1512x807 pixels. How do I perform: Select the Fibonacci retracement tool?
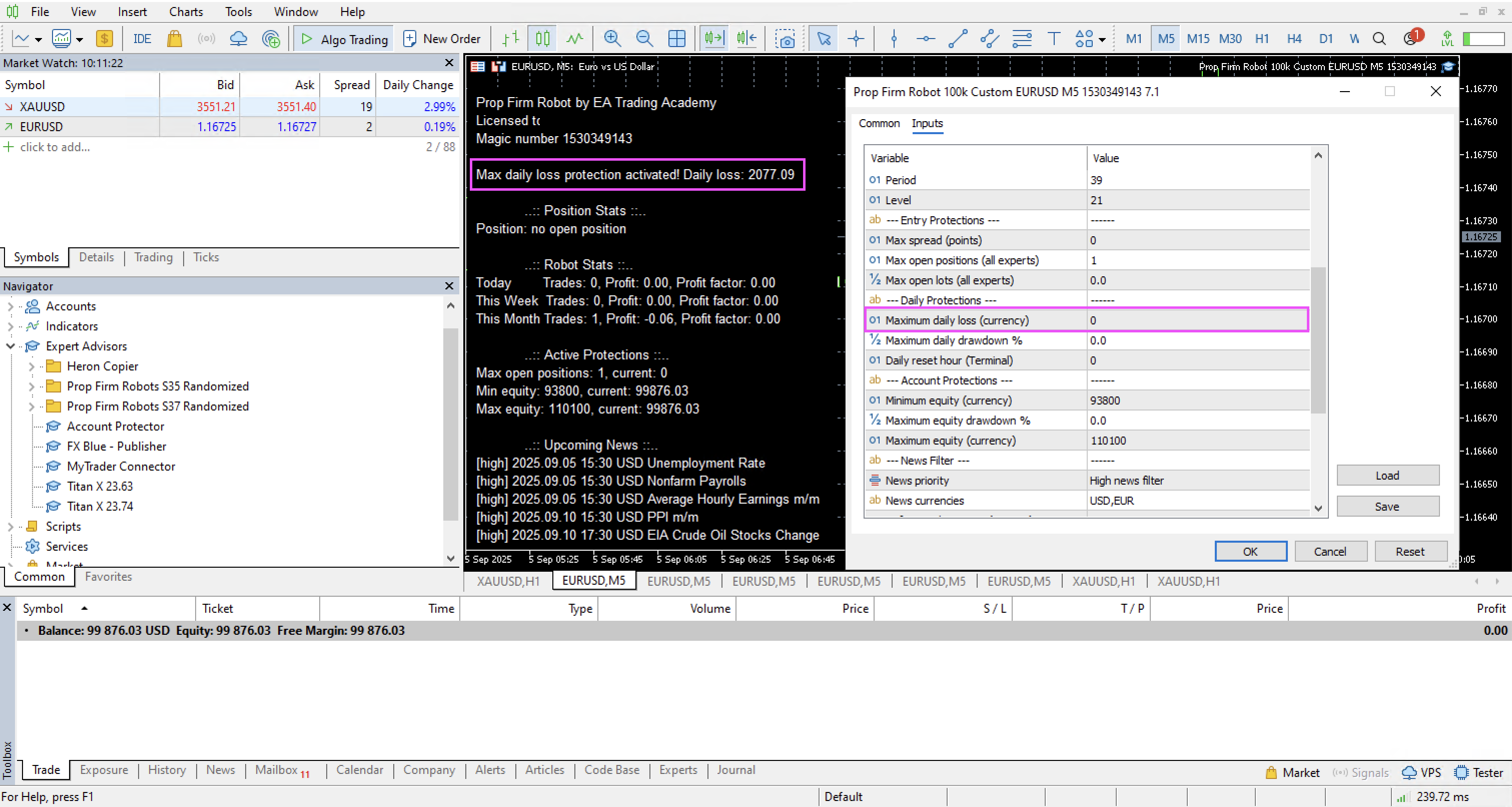(x=1022, y=39)
